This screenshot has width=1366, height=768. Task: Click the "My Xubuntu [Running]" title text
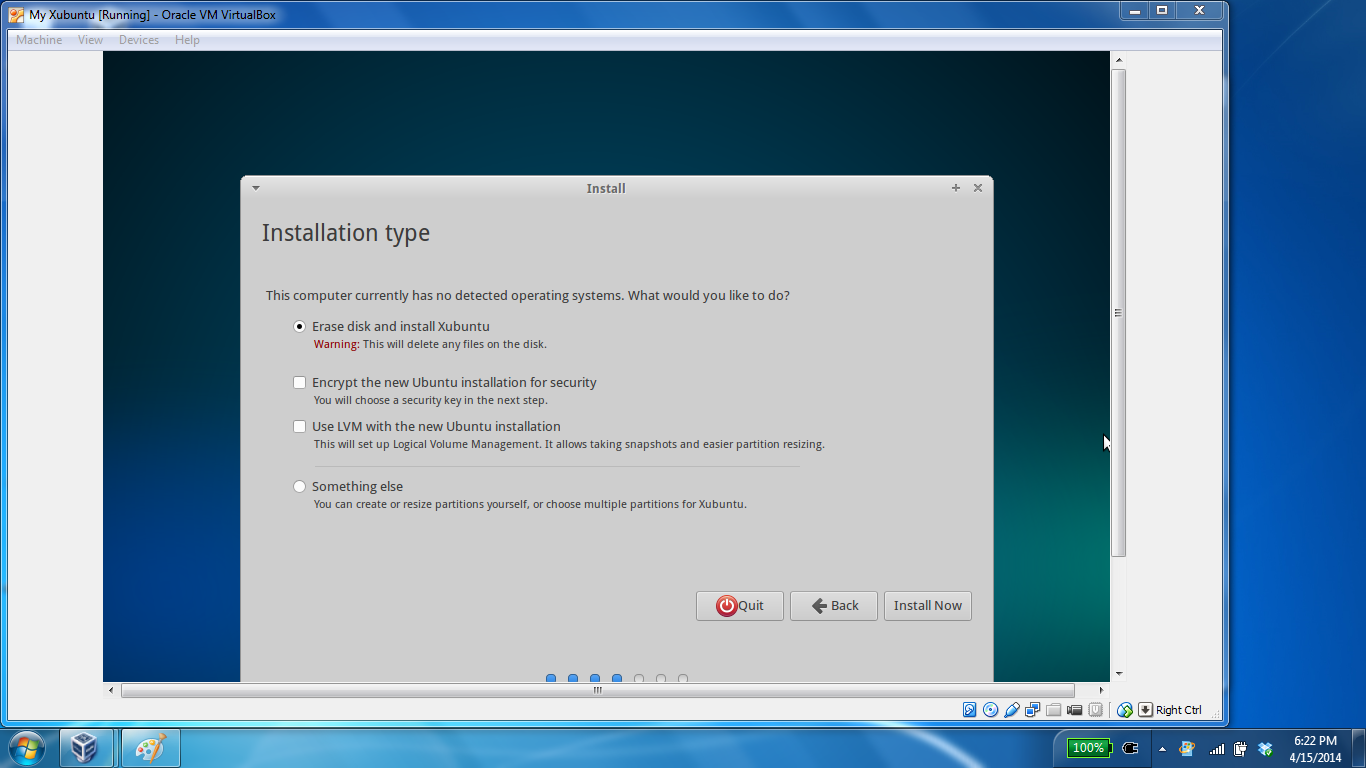pyautogui.click(x=152, y=15)
